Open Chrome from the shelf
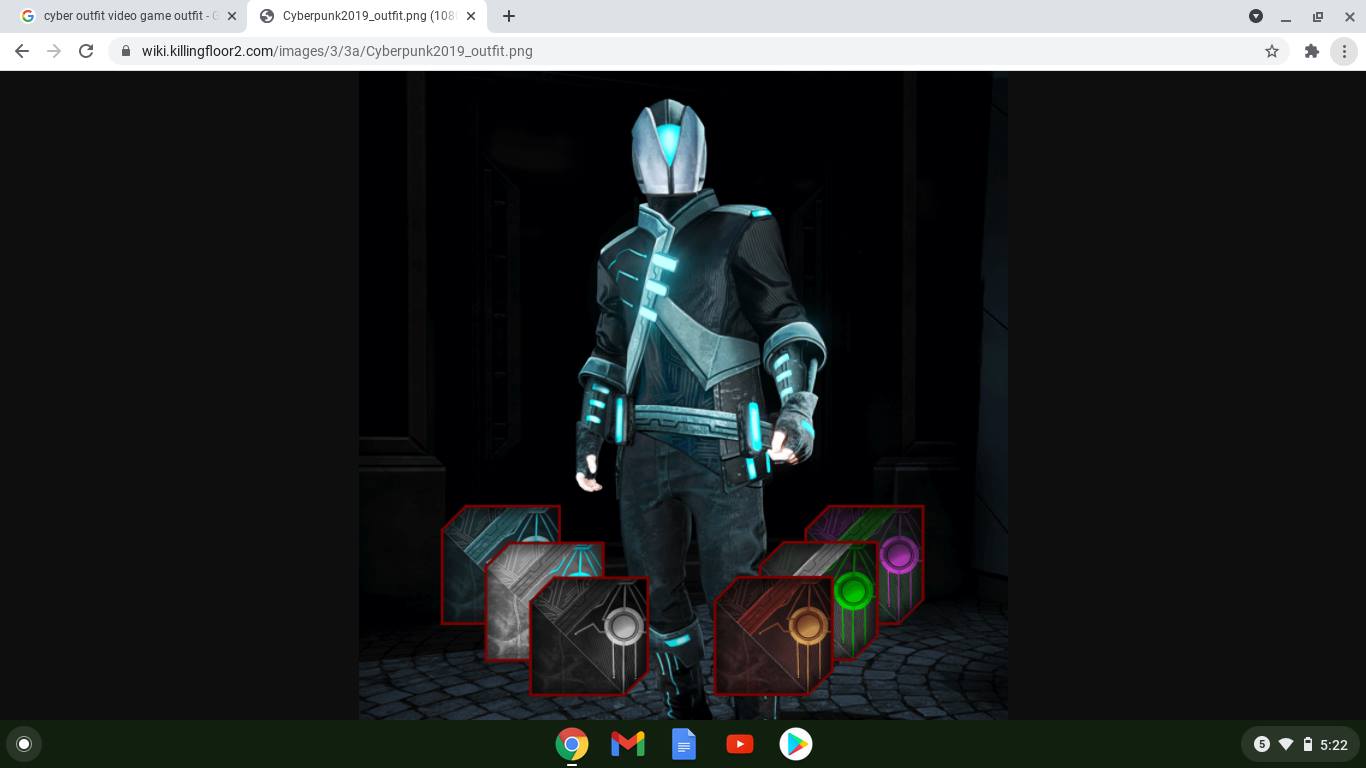 click(x=572, y=744)
